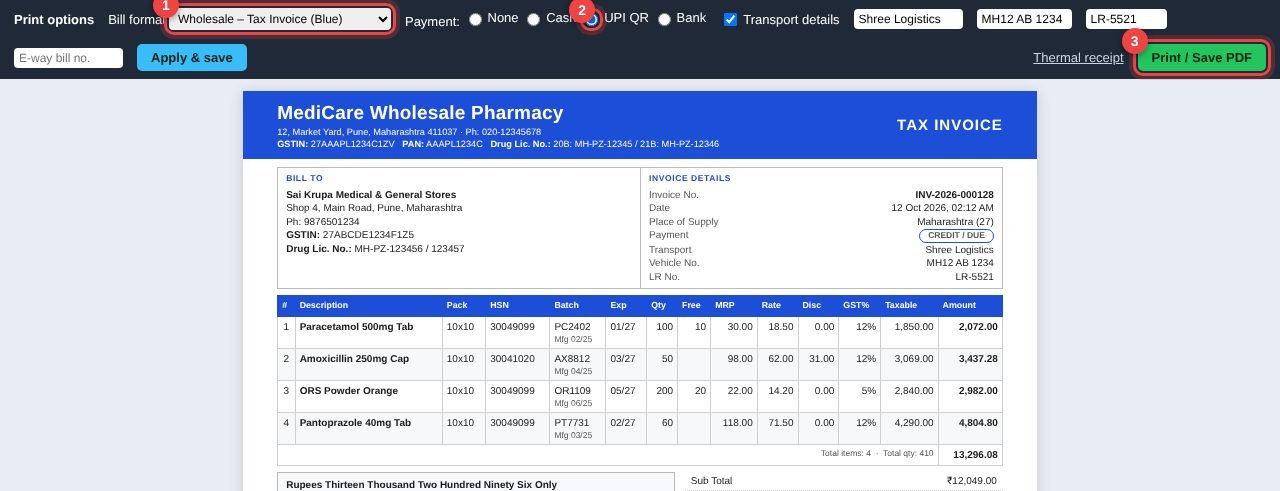
Task: Click the TAX INVOICE title
Action: pyautogui.click(x=949, y=125)
